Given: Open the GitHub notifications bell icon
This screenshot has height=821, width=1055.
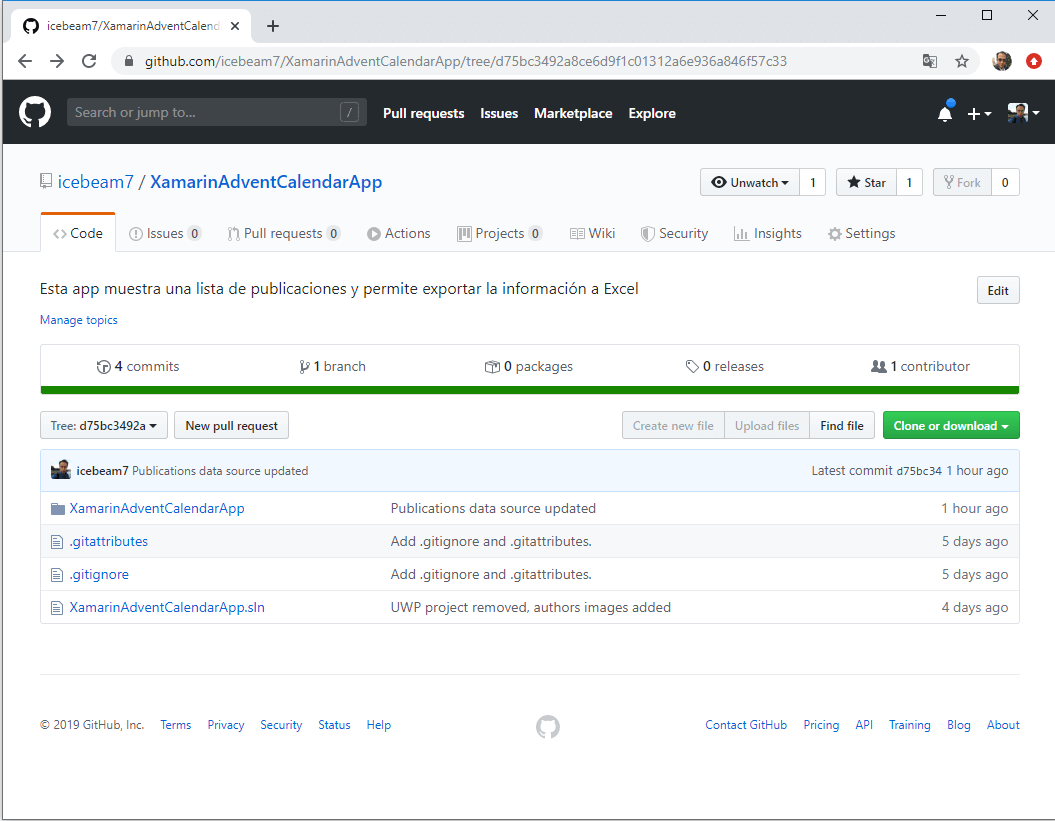Looking at the screenshot, I should [944, 113].
